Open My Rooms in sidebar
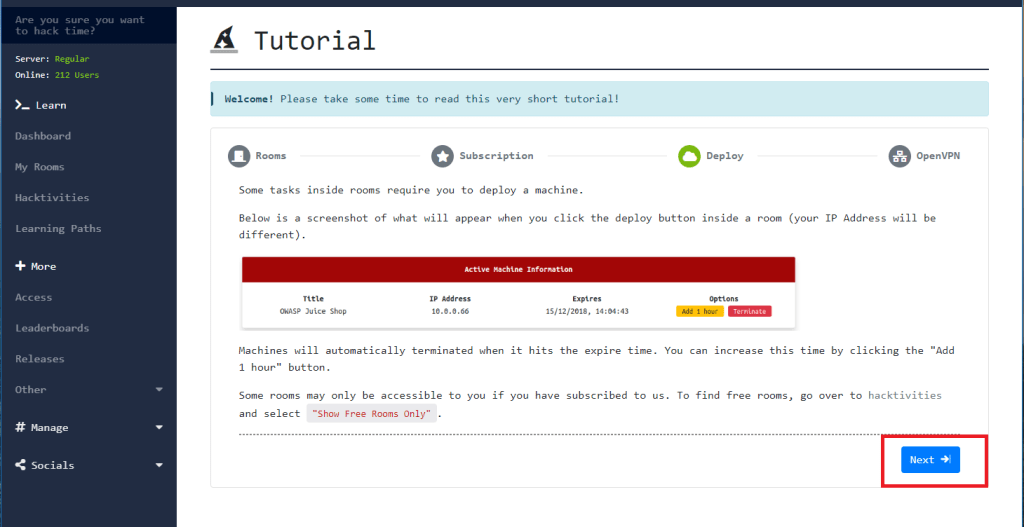1024x527 pixels. click(x=40, y=167)
